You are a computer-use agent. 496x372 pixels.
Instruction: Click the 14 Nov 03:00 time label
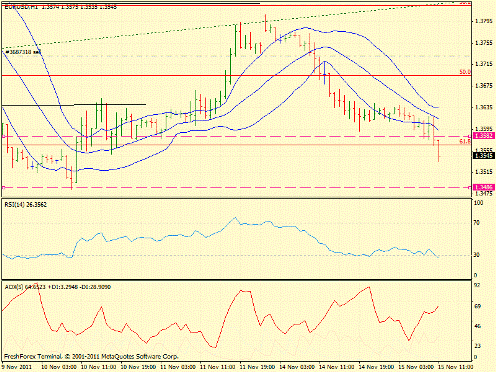coord(297,367)
